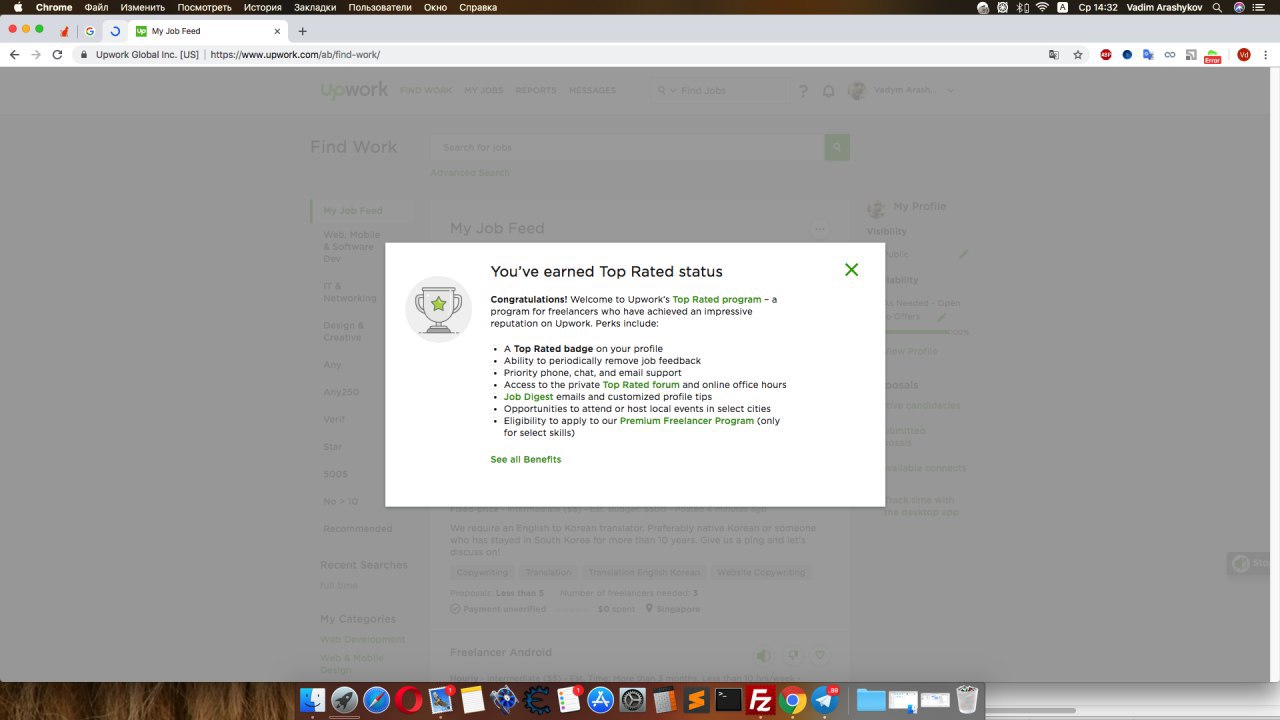Open the MY JOBS navigation item
The image size is (1280, 720).
click(484, 91)
